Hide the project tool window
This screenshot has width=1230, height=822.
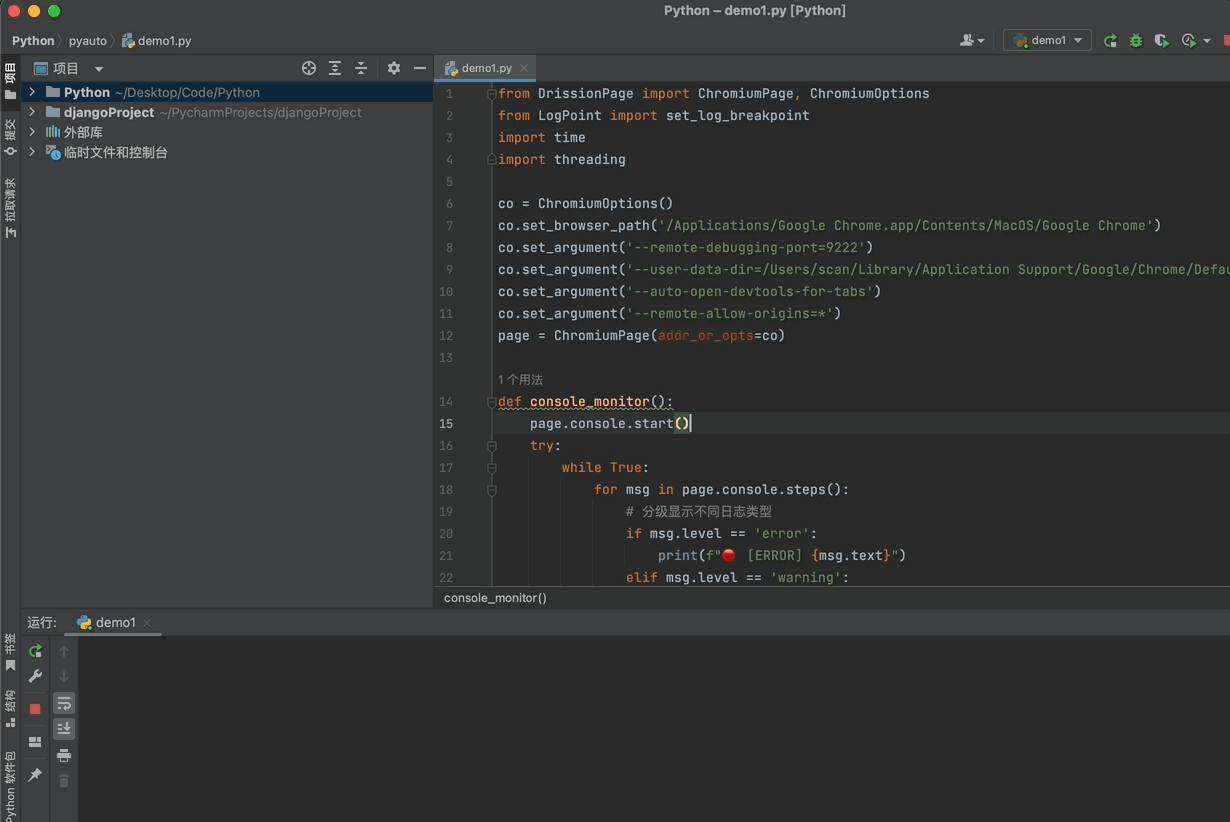420,68
